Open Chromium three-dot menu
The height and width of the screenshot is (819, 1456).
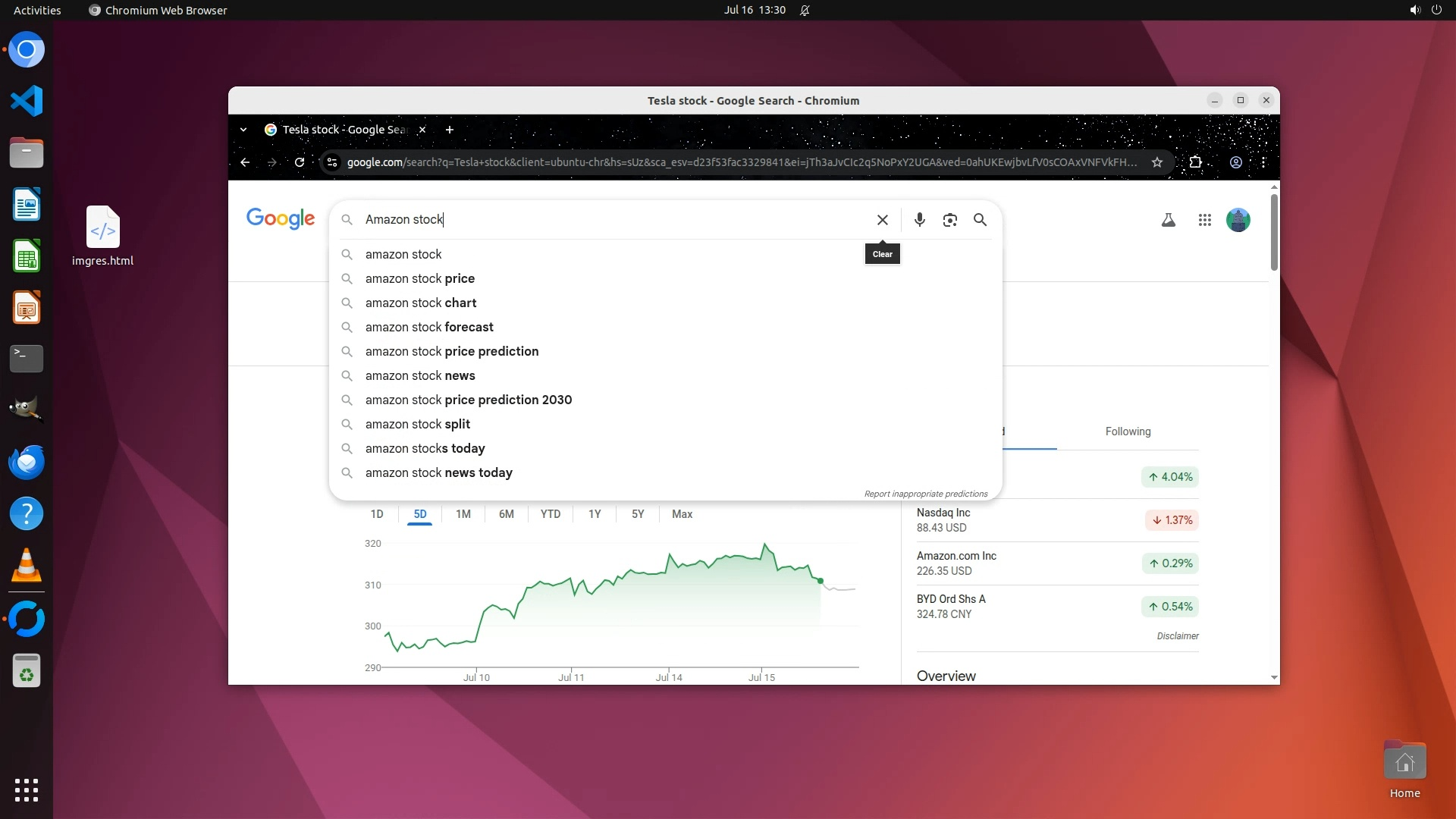1263,162
